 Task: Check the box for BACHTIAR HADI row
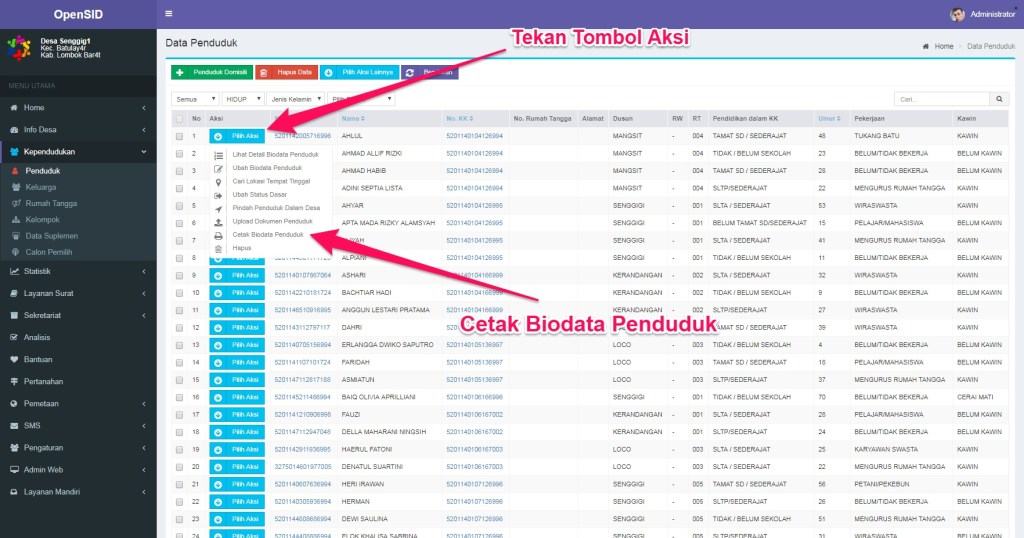pyautogui.click(x=179, y=293)
